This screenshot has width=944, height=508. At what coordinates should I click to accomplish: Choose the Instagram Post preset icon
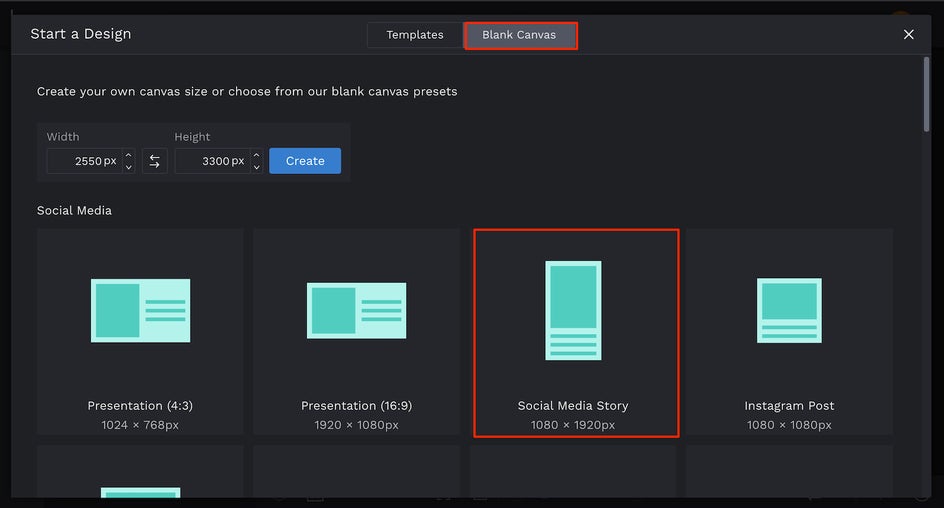(789, 311)
